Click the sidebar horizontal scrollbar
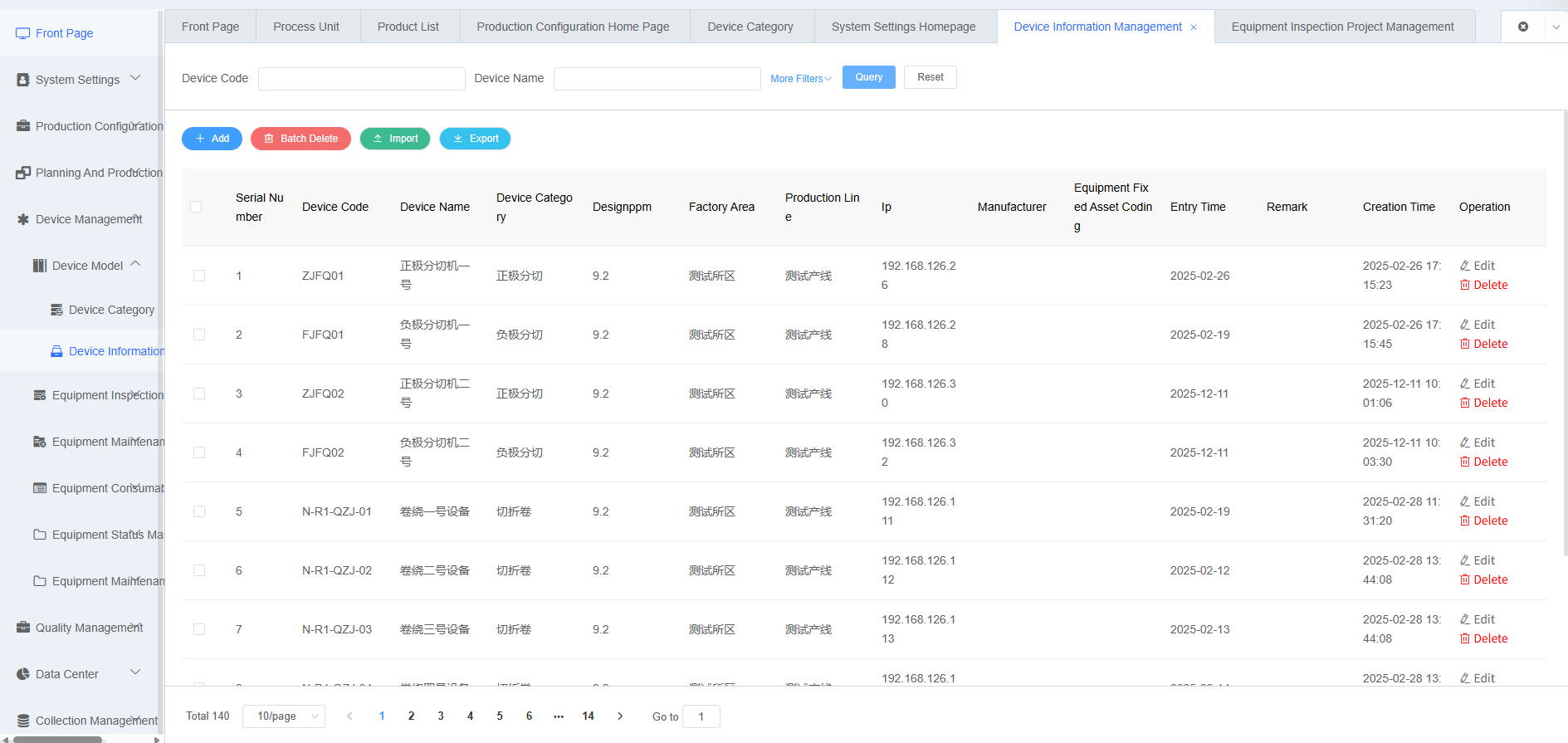This screenshot has height=743, width=1568. click(x=58, y=739)
